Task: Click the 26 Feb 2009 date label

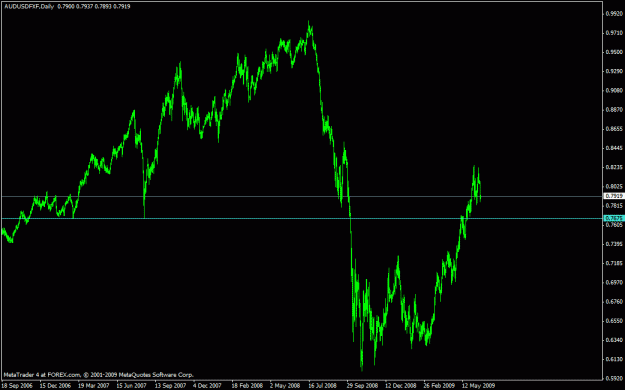Action: [439, 386]
